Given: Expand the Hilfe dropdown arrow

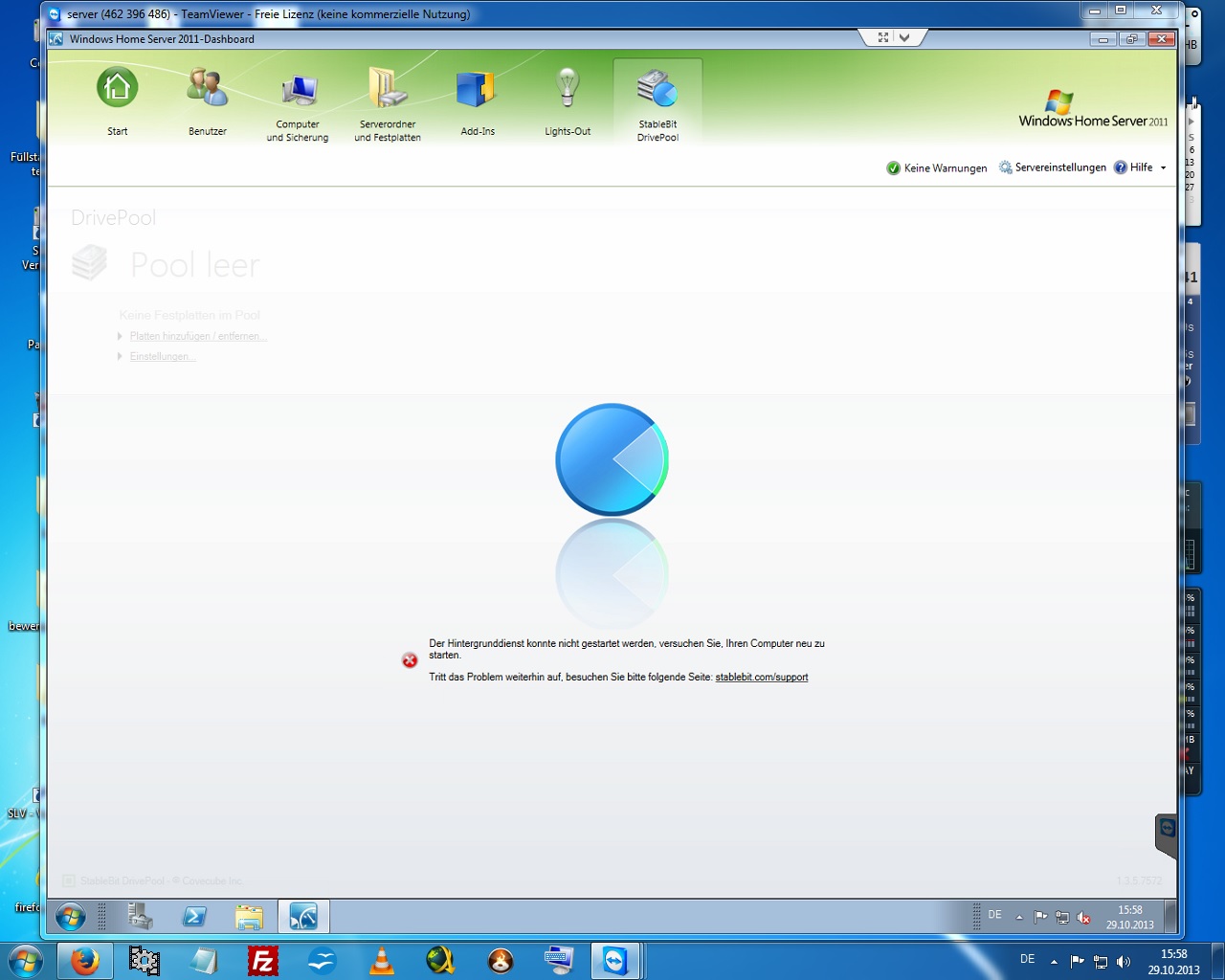Looking at the screenshot, I should point(1164,167).
